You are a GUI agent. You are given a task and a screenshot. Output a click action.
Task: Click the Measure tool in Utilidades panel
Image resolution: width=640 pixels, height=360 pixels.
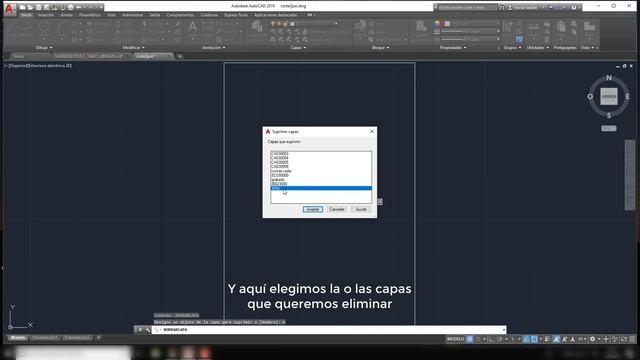click(x=533, y=28)
